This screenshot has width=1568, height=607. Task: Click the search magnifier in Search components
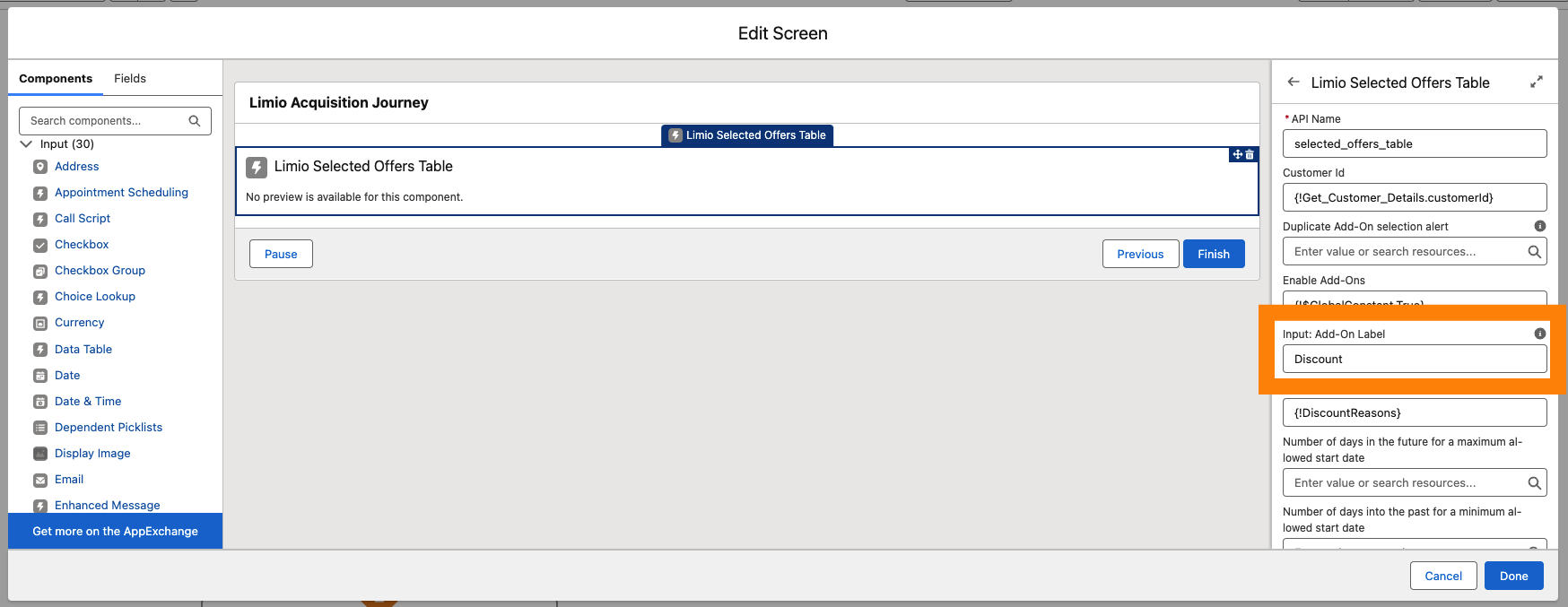click(195, 121)
